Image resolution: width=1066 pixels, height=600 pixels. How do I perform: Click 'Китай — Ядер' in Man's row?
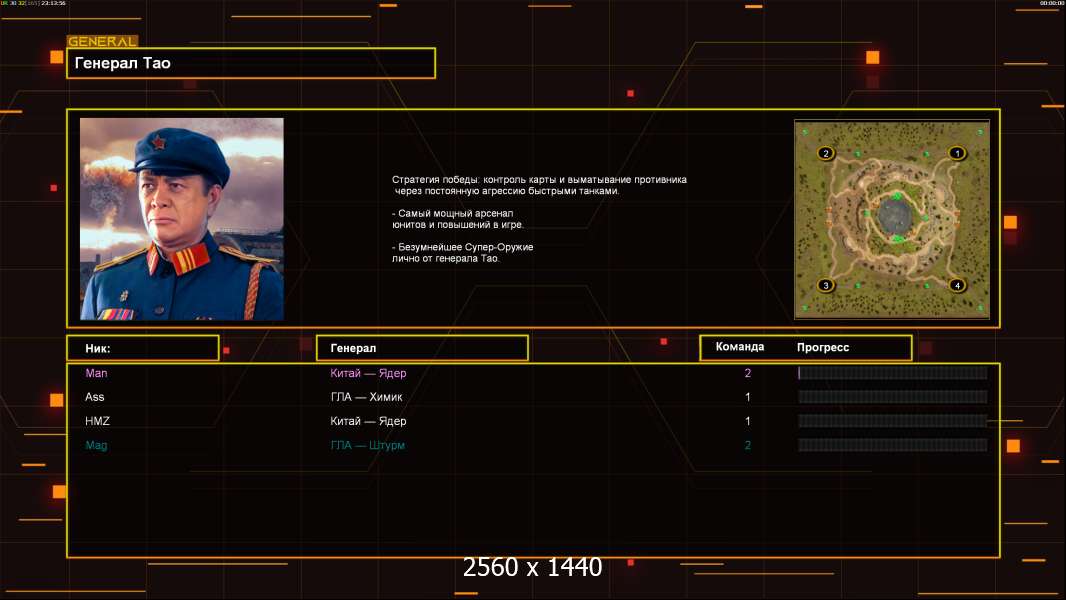[368, 373]
